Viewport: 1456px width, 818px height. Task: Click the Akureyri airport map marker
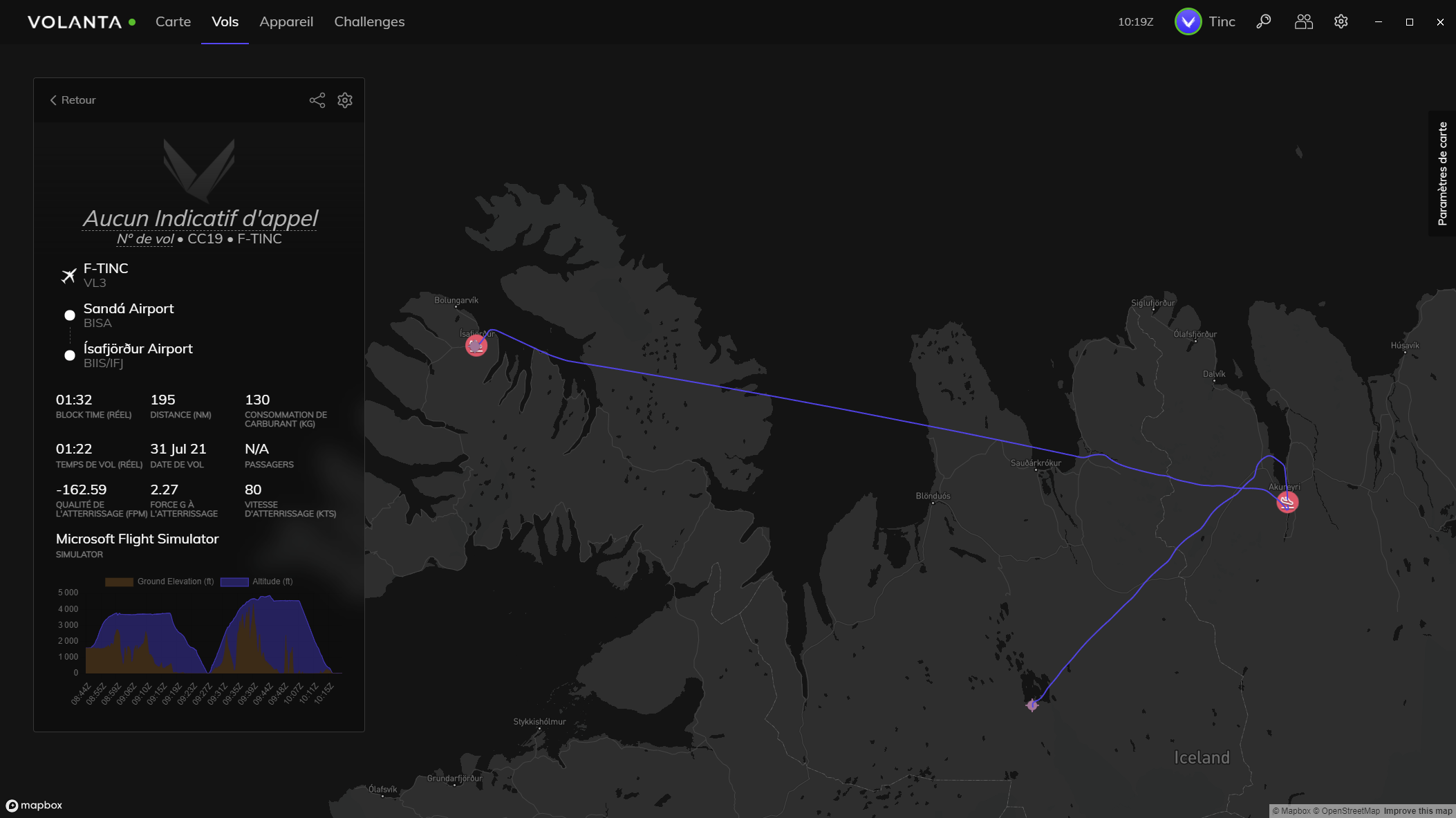(x=1287, y=502)
